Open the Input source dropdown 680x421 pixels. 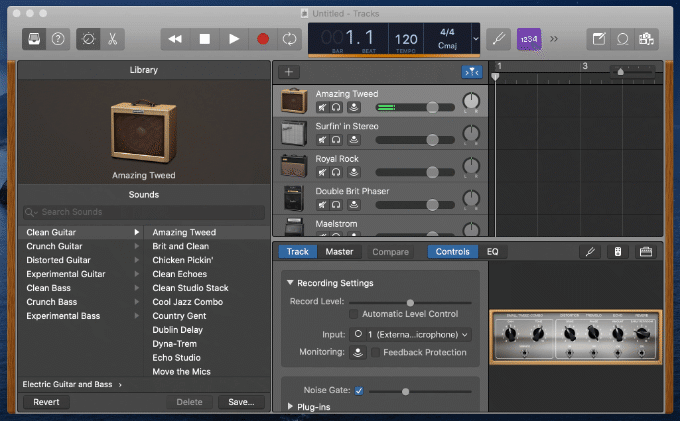(x=410, y=335)
